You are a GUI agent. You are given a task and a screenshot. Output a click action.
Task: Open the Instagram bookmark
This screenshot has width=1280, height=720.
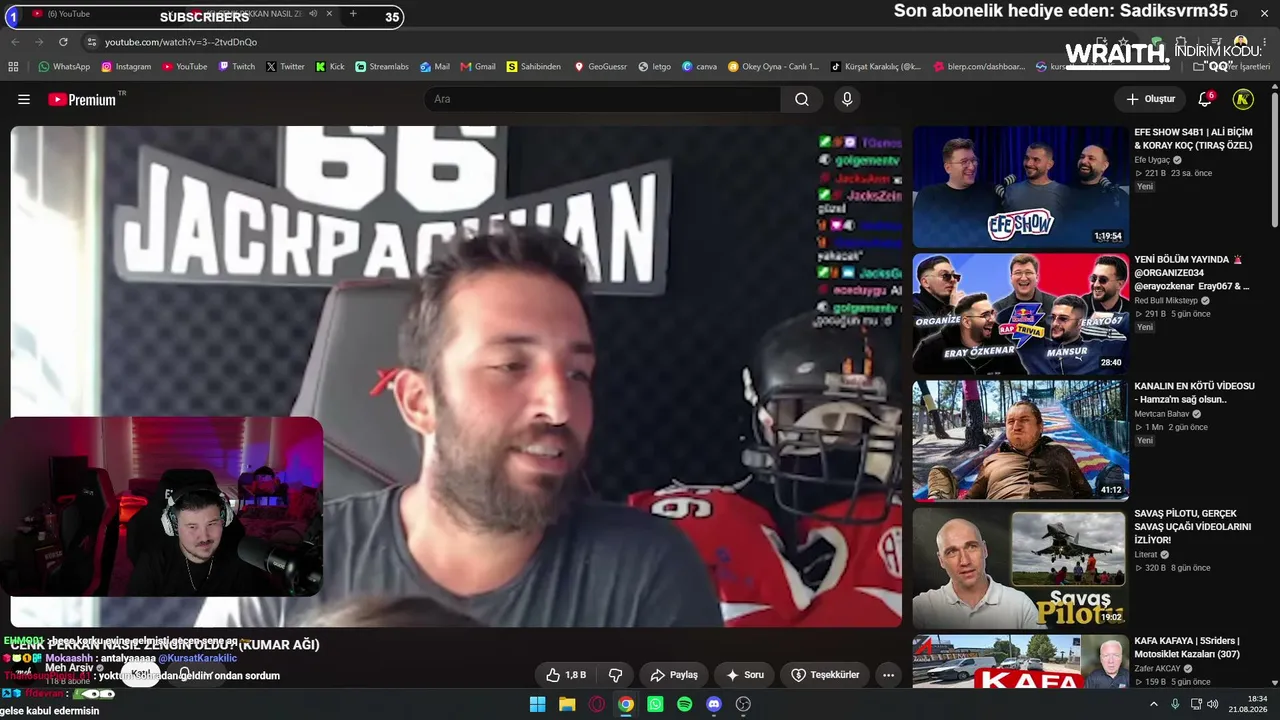click(126, 67)
